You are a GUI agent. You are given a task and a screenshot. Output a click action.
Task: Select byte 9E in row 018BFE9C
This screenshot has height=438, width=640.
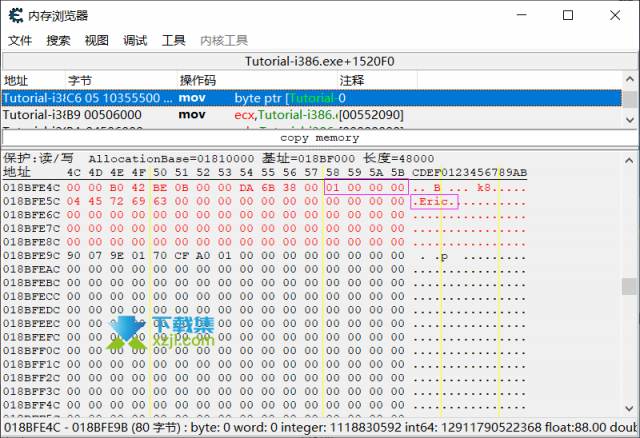coord(116,256)
